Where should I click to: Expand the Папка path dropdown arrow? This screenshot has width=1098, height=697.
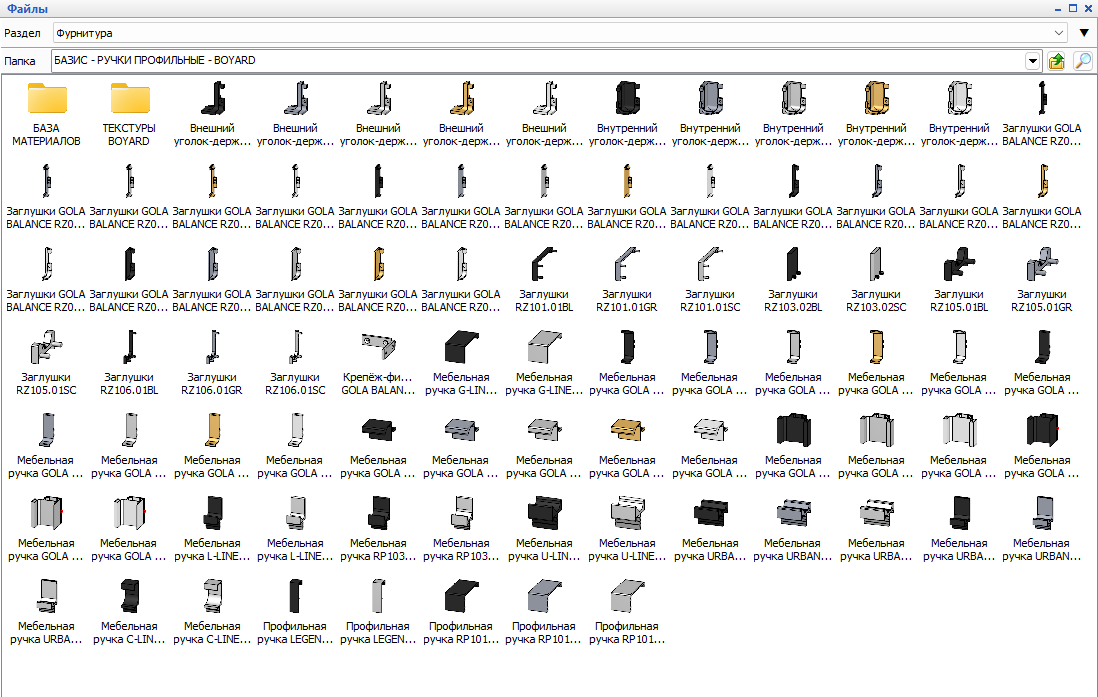[1032, 61]
